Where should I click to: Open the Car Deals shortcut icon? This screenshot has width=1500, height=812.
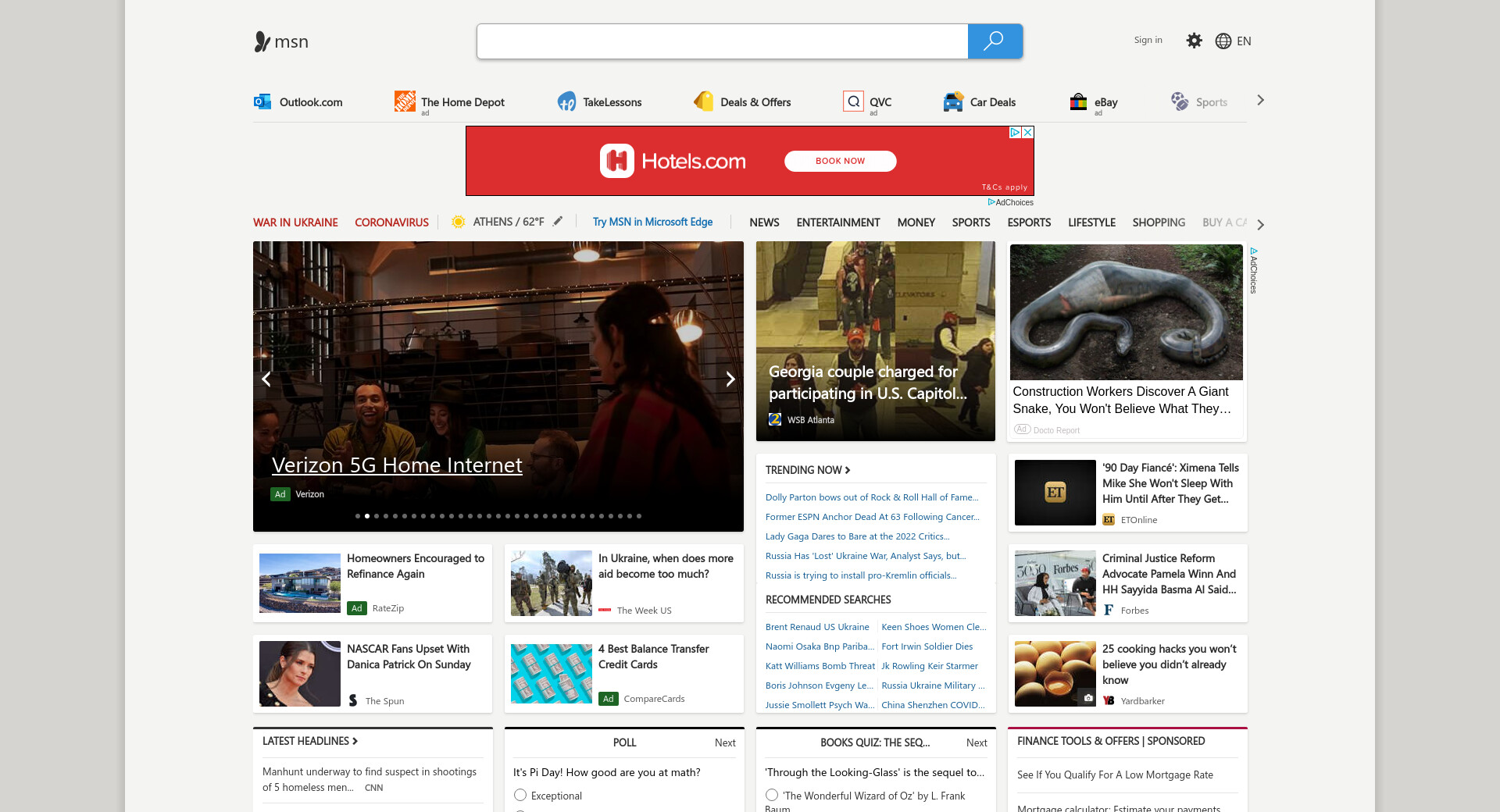(953, 101)
